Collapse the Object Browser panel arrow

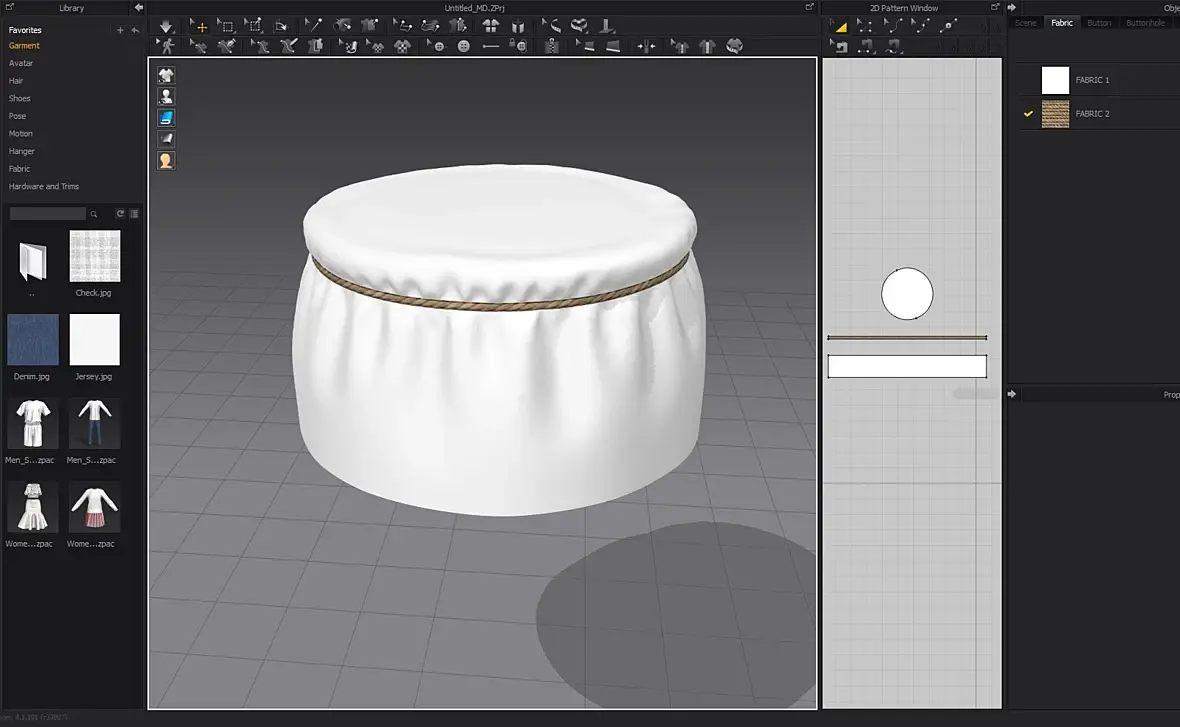(1012, 8)
